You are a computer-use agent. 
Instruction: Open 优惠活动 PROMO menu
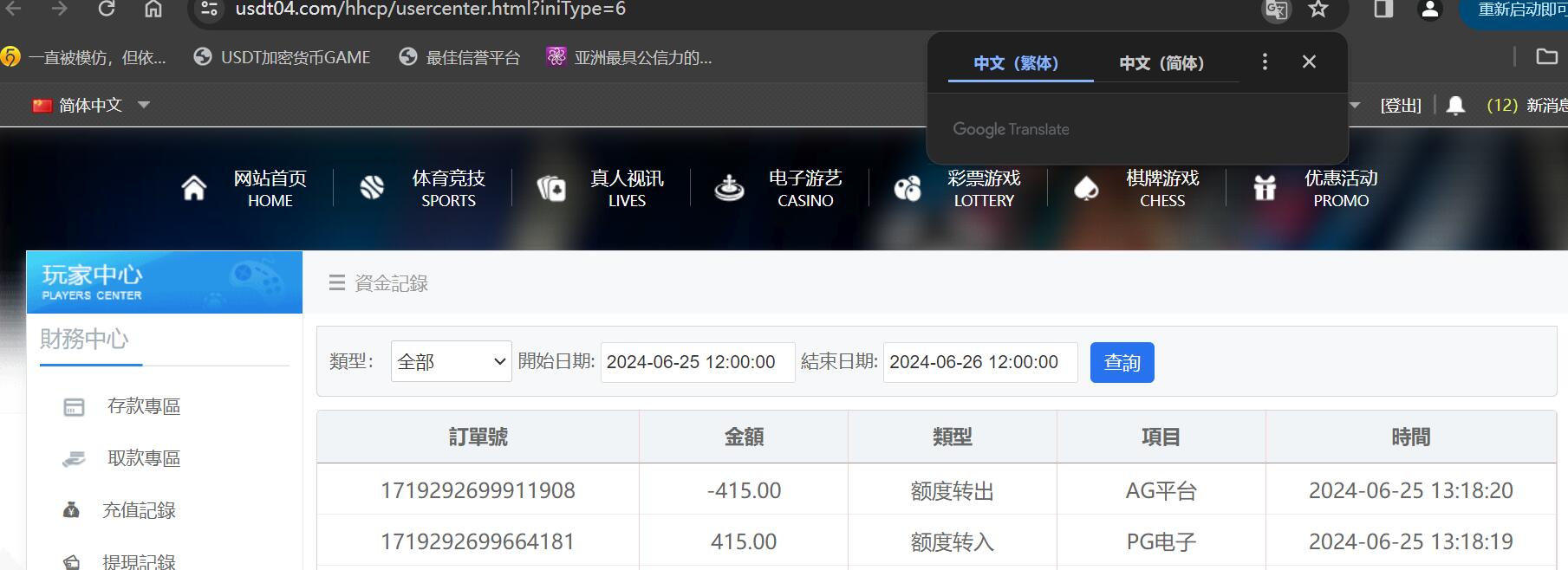[x=1341, y=188]
